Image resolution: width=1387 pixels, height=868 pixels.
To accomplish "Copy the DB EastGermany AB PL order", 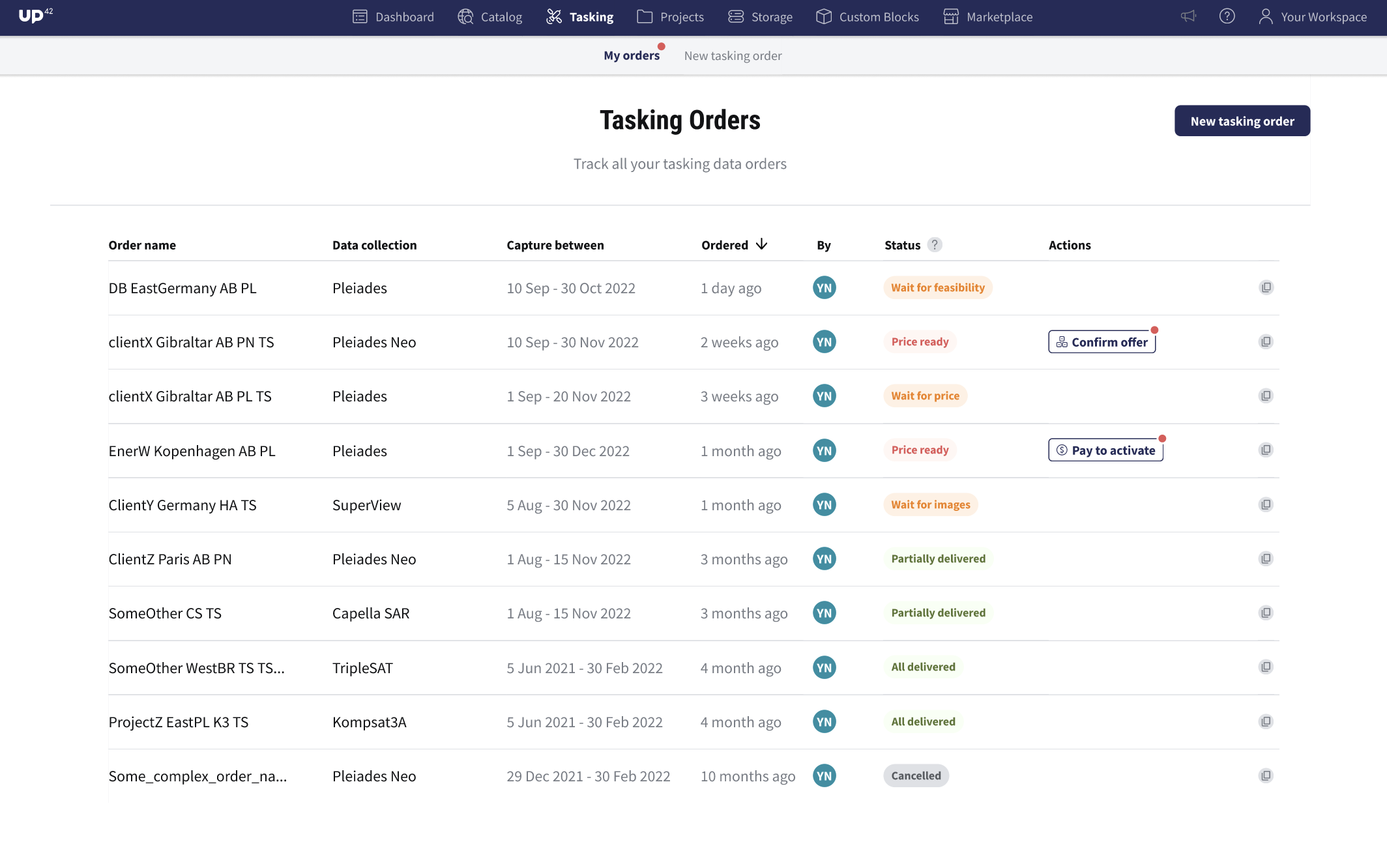I will click(x=1266, y=287).
